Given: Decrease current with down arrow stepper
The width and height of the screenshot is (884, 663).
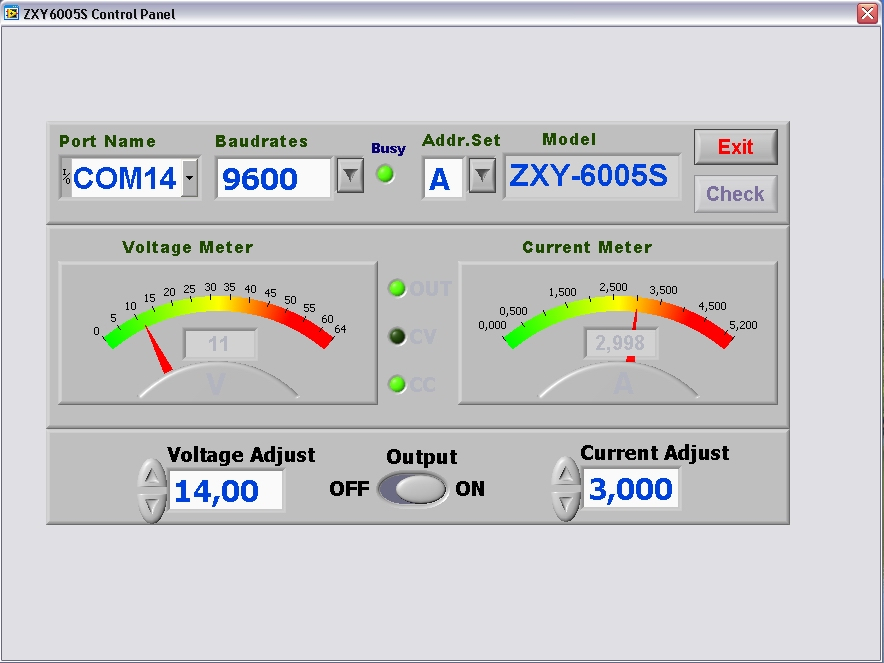Looking at the screenshot, I should [x=565, y=505].
